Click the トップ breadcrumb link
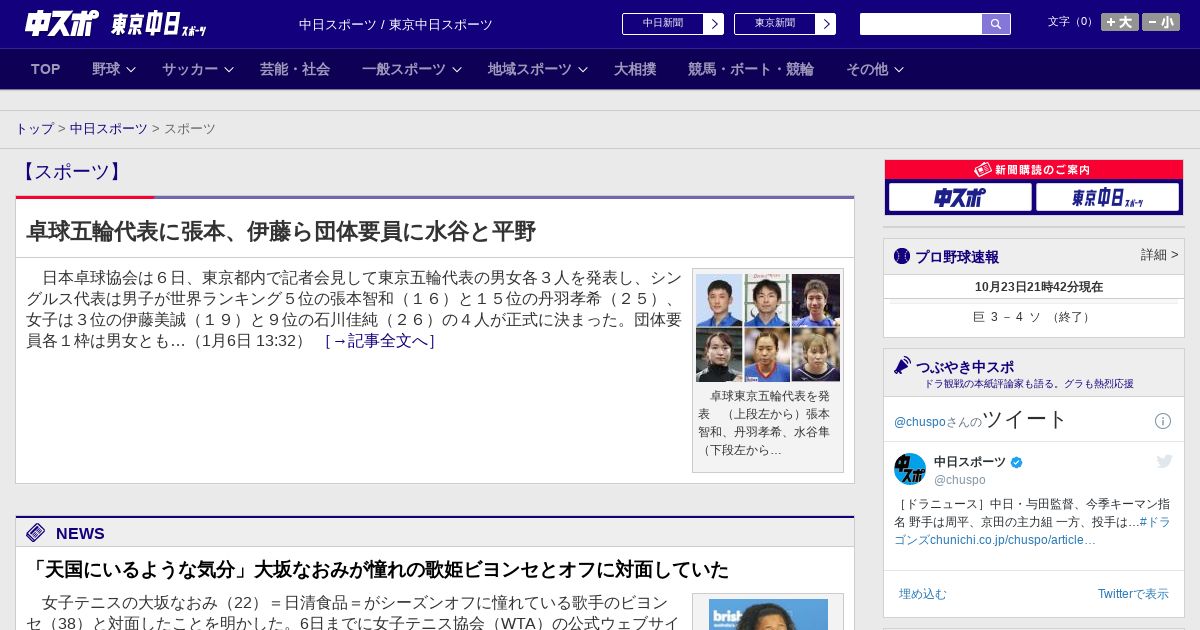The height and width of the screenshot is (630, 1200). coord(34,129)
